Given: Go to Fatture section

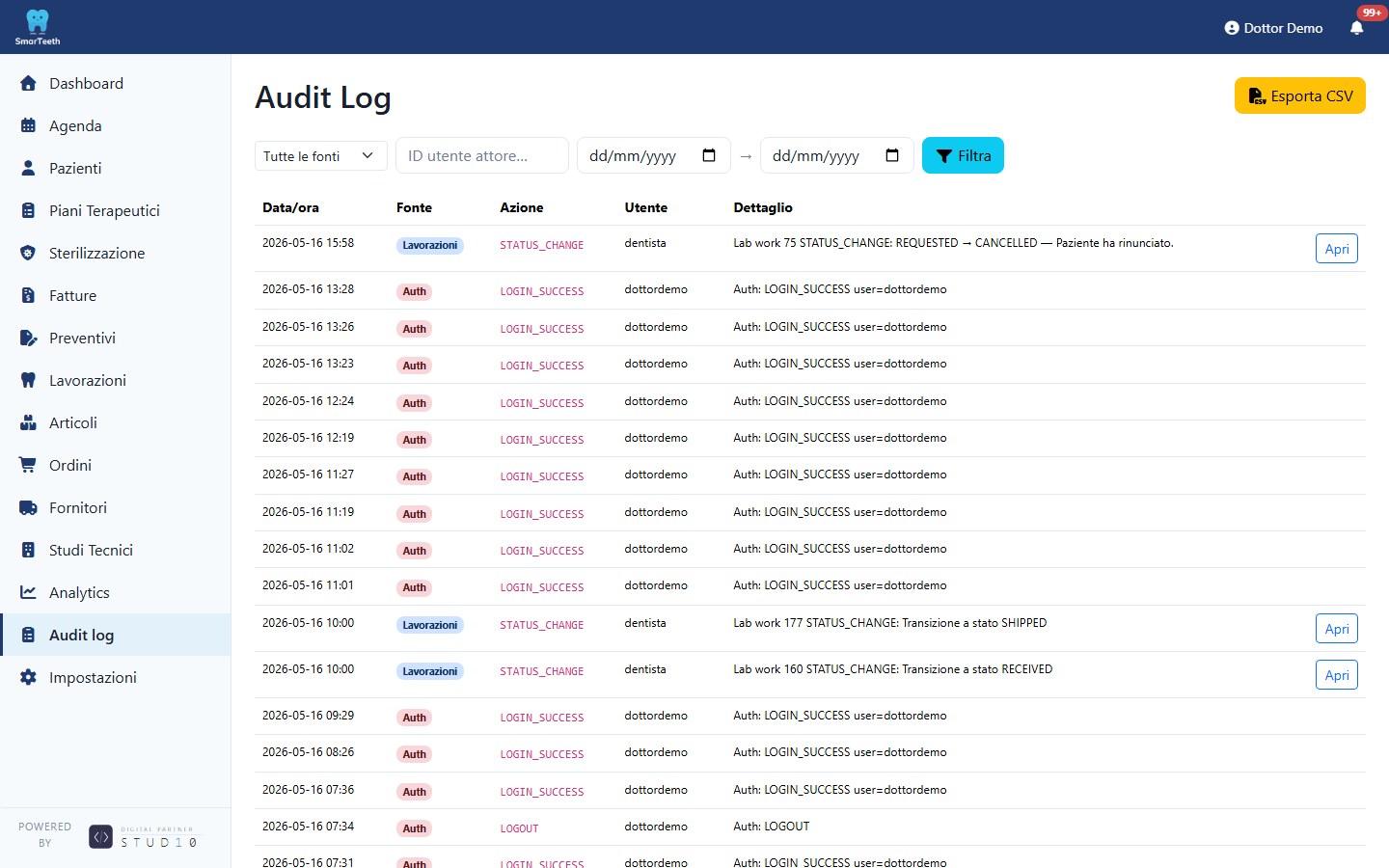Looking at the screenshot, I should point(116,295).
